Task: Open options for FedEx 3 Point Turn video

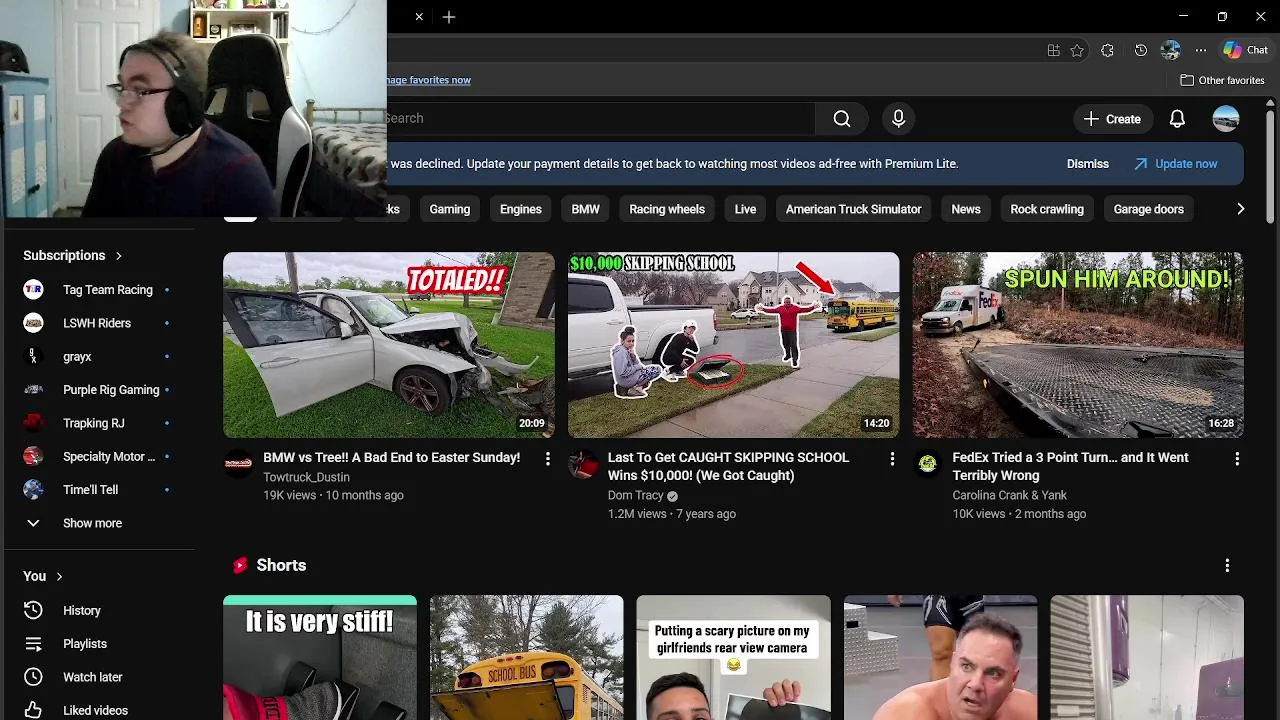Action: 1237,458
